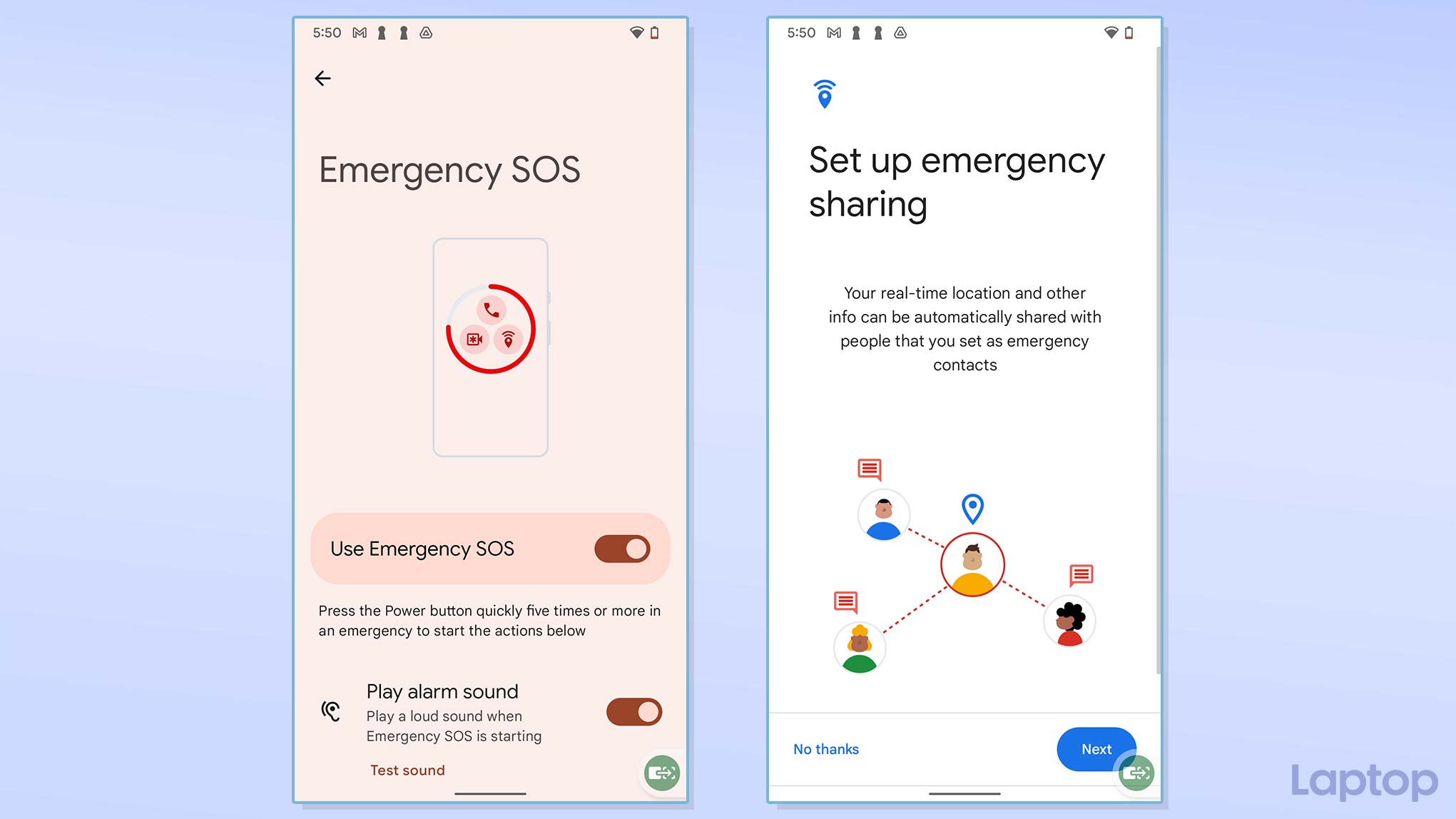Tap the screen swap icon bottom-right of right screen
1456x819 pixels.
click(1137, 772)
